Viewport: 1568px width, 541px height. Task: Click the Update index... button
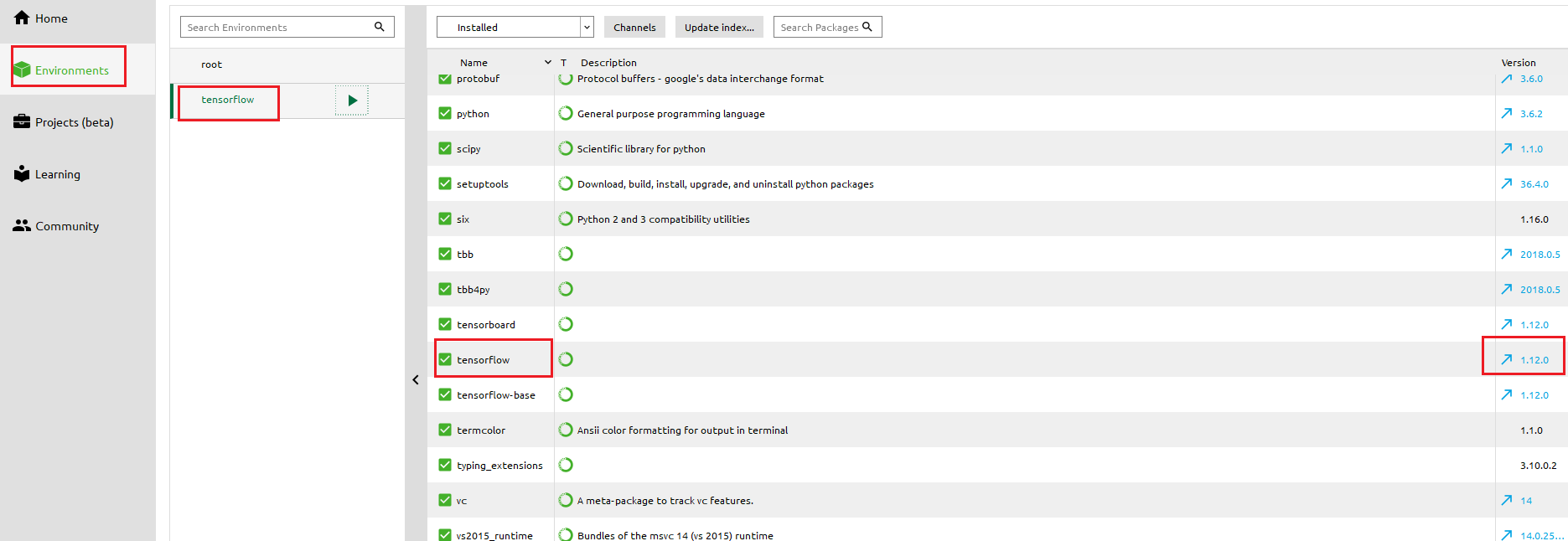719,27
